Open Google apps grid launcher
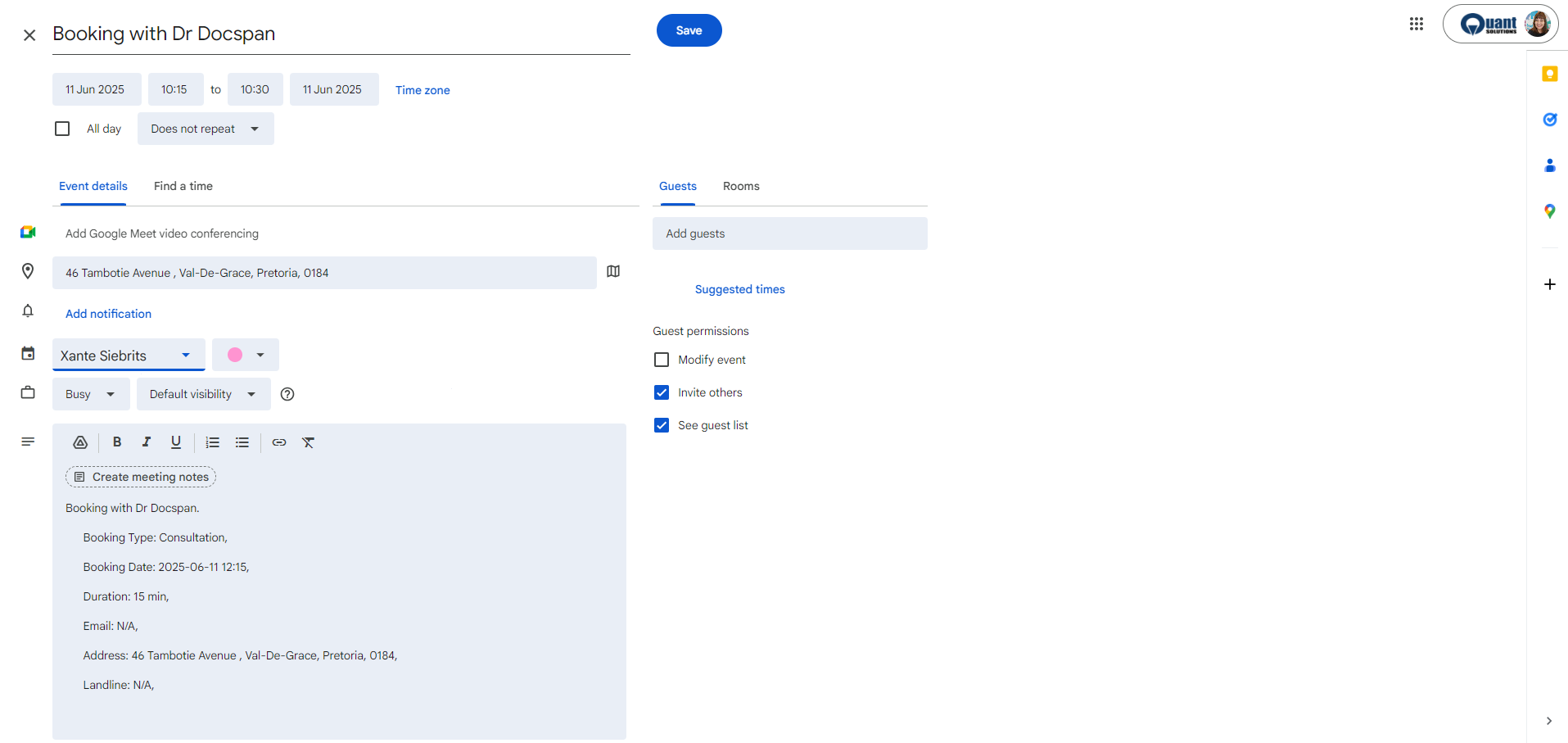1568x743 pixels. 1417,25
